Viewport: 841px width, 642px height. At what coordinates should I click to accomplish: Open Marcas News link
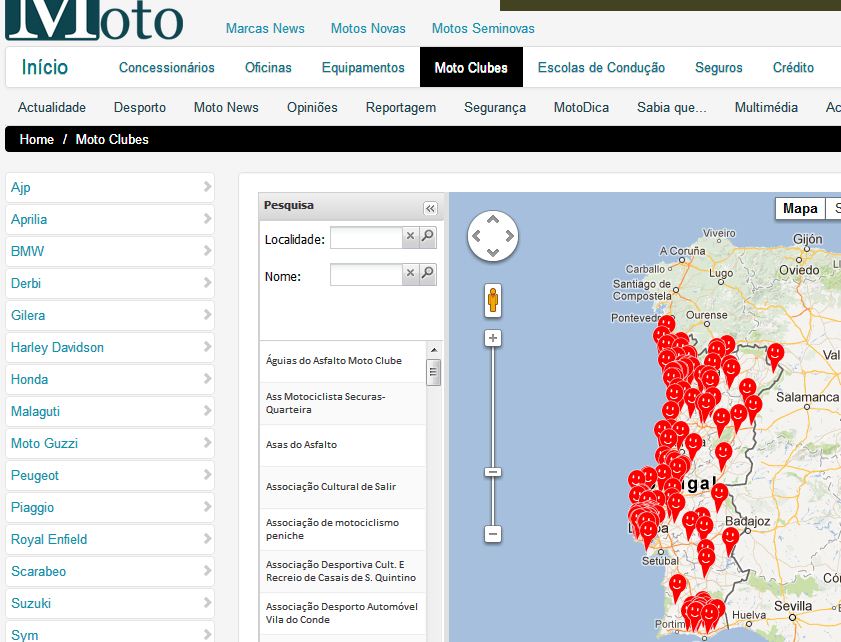[x=265, y=28]
